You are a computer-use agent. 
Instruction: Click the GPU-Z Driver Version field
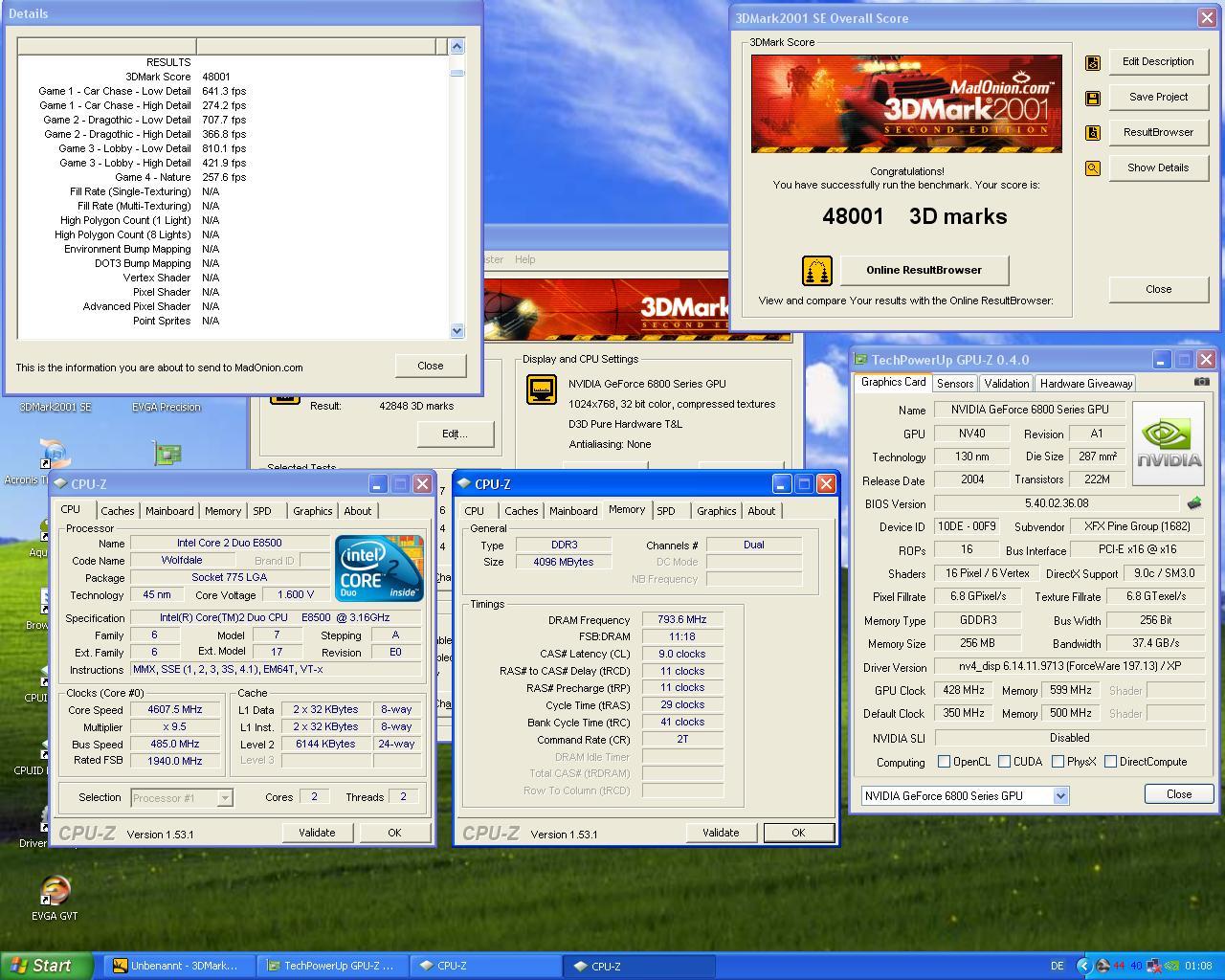click(x=1070, y=667)
